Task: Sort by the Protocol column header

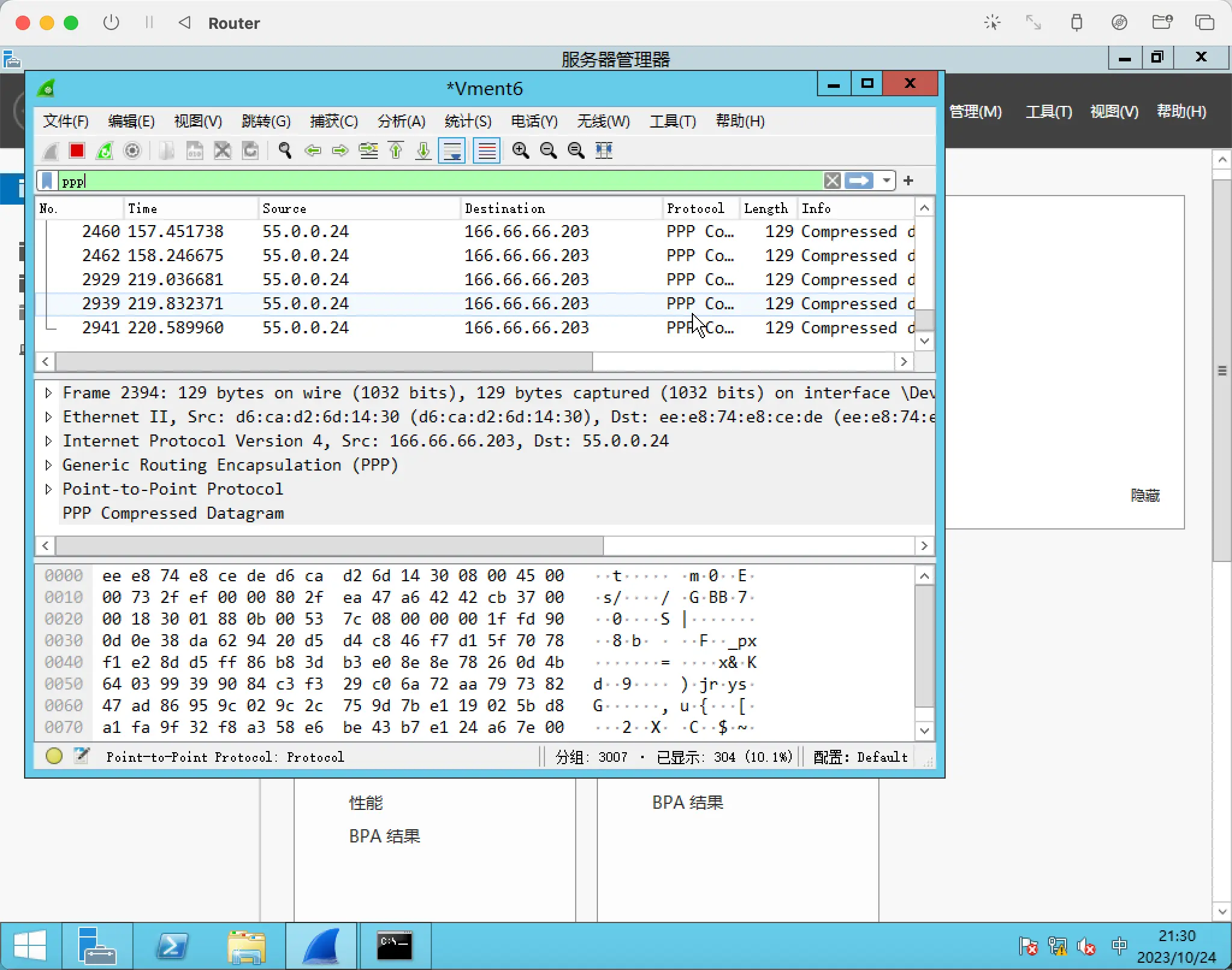Action: click(701, 208)
